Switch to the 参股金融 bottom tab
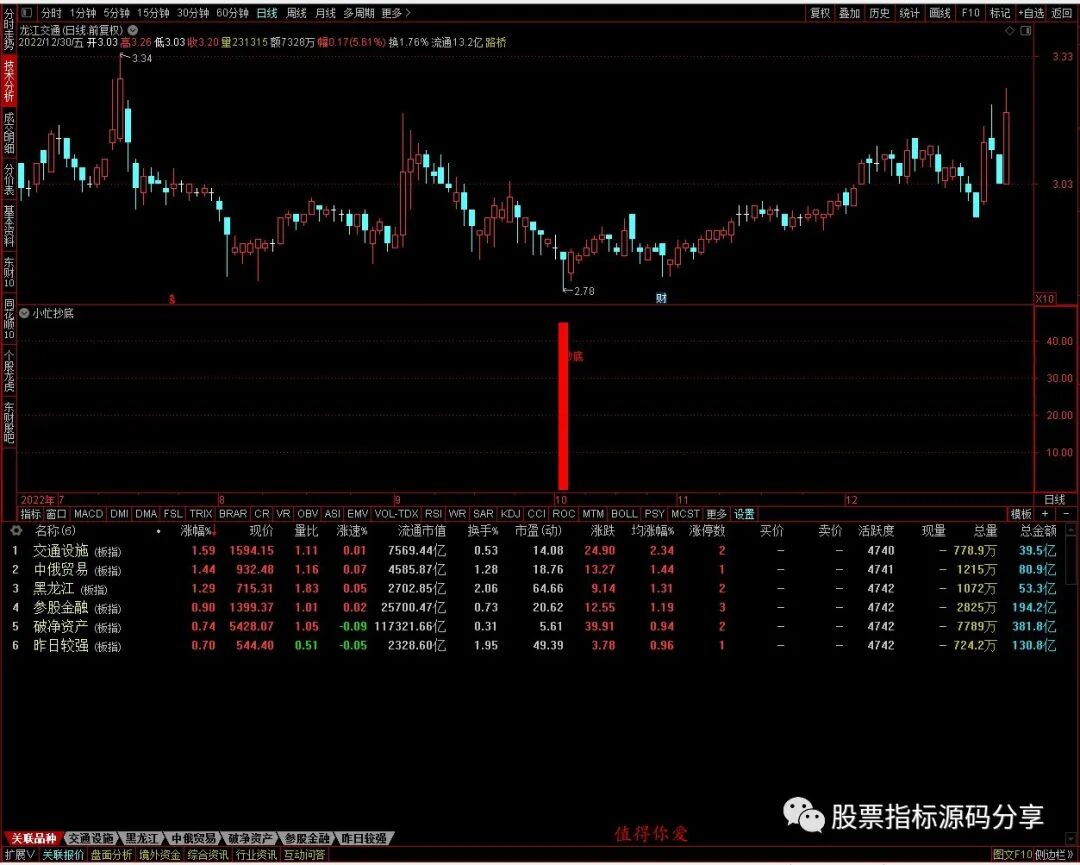The image size is (1080, 865). click(308, 838)
